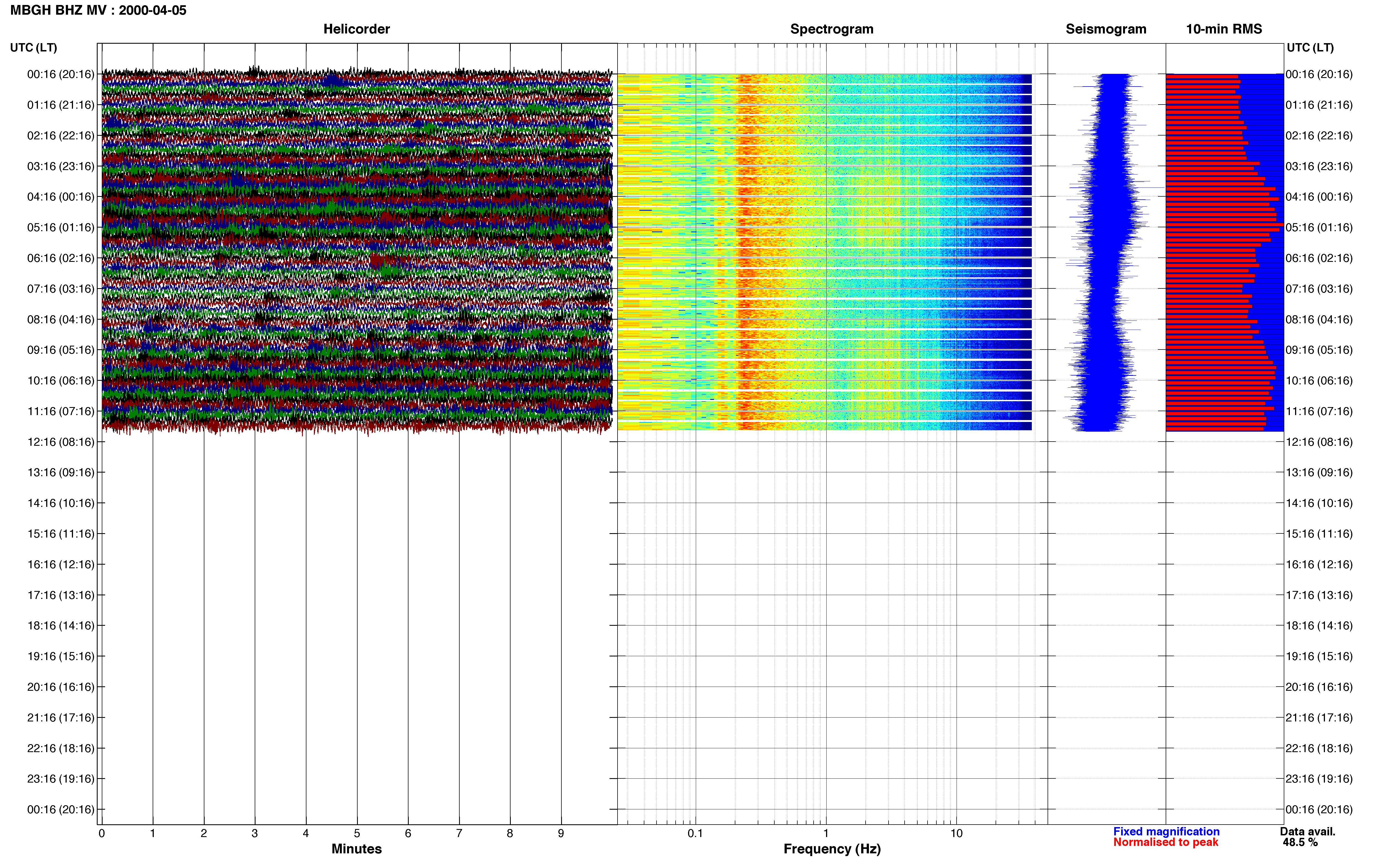The image size is (1388, 868).
Task: Click tick 9 on the Minutes axis
Action: [x=561, y=833]
